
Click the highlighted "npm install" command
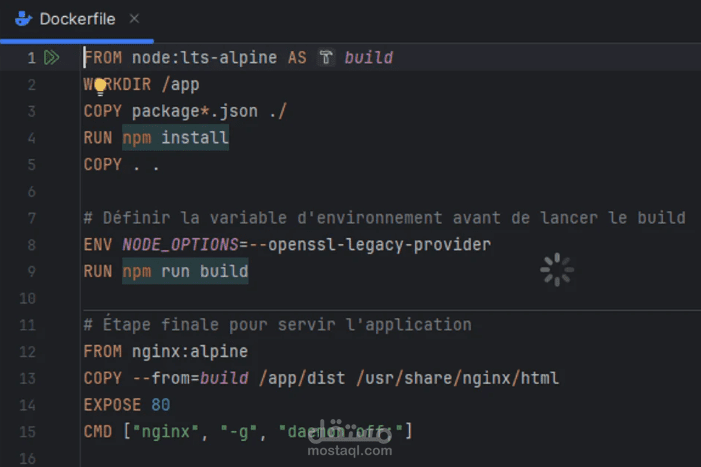click(x=176, y=138)
